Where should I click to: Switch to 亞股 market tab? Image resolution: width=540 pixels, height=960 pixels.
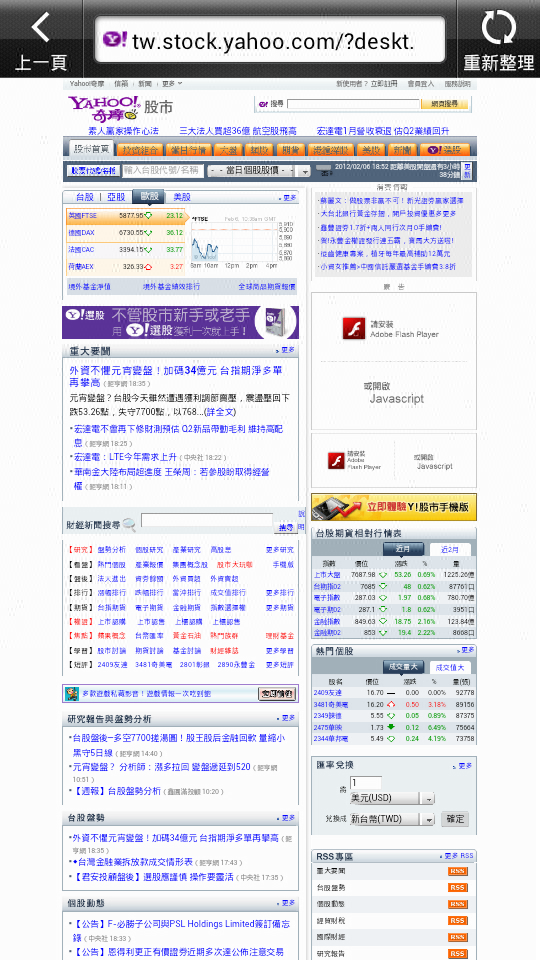[x=116, y=197]
